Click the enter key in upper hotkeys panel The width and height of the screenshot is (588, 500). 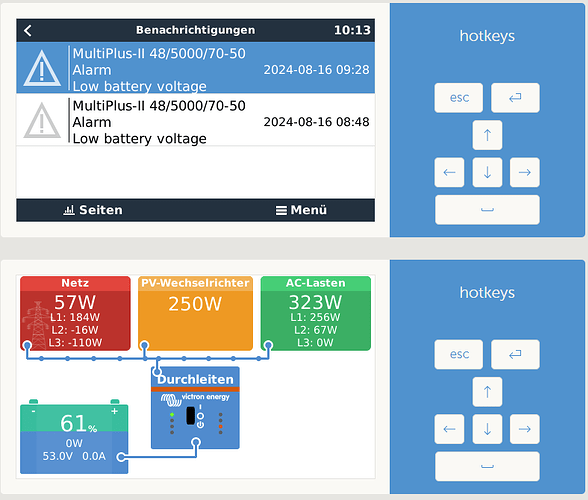coord(515,98)
